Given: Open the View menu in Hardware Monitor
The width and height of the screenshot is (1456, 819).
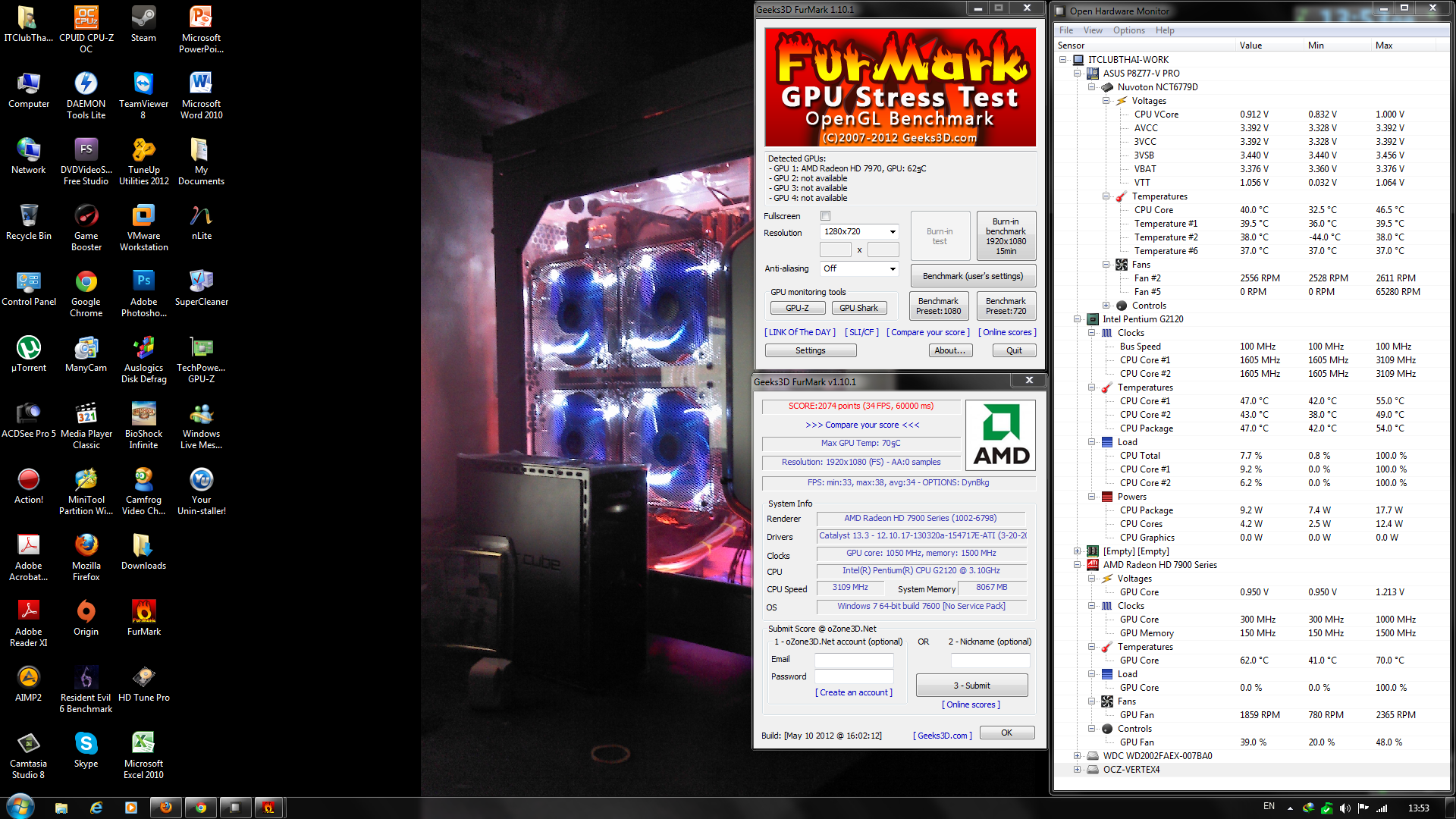Looking at the screenshot, I should pyautogui.click(x=1093, y=30).
